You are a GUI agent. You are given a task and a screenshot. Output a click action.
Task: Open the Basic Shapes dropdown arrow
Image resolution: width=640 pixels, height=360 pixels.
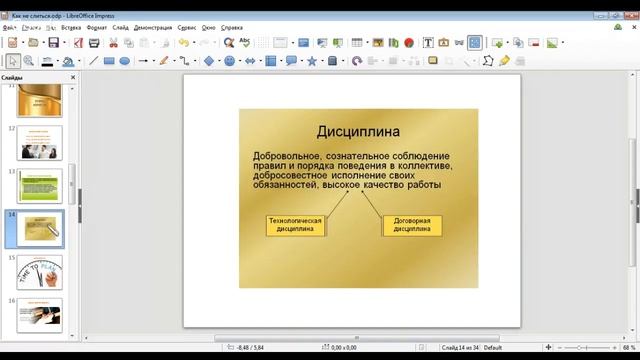pos(219,61)
